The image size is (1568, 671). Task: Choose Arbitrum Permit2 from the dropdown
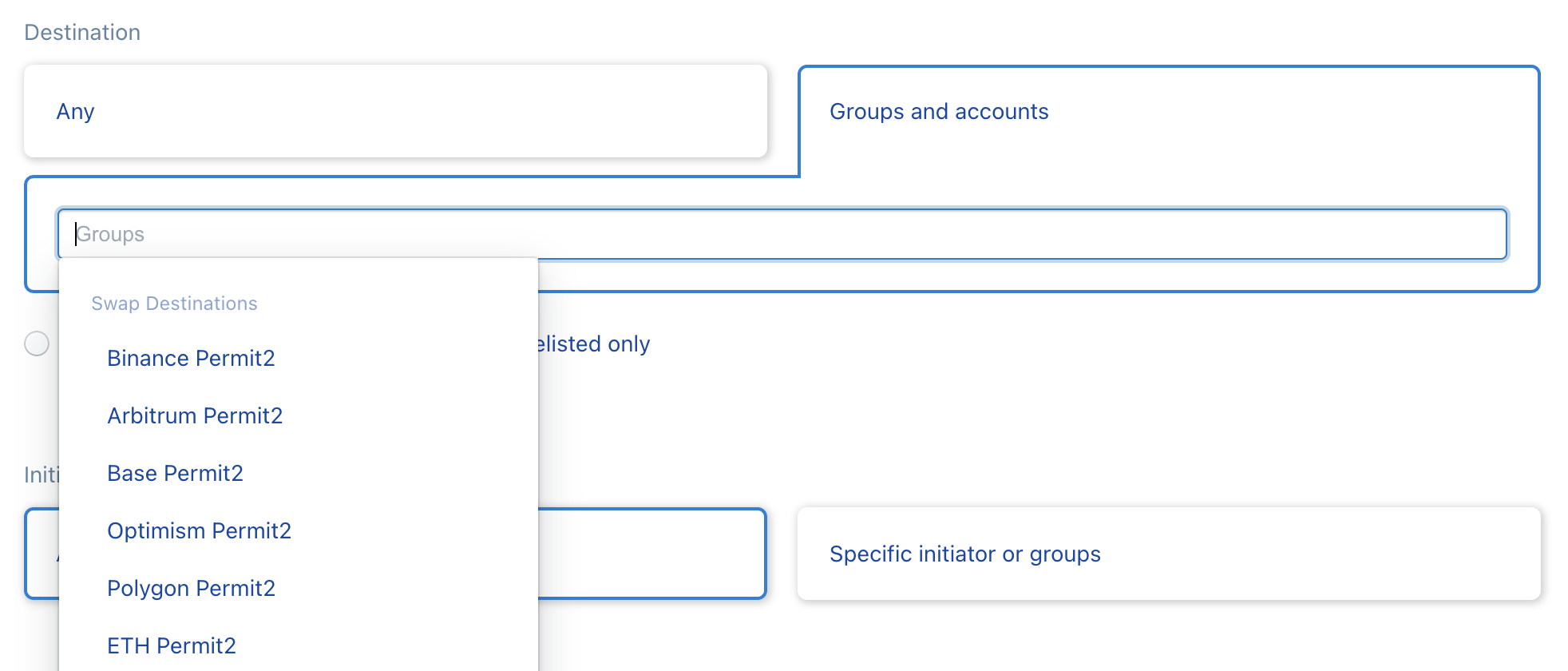[x=299, y=415]
